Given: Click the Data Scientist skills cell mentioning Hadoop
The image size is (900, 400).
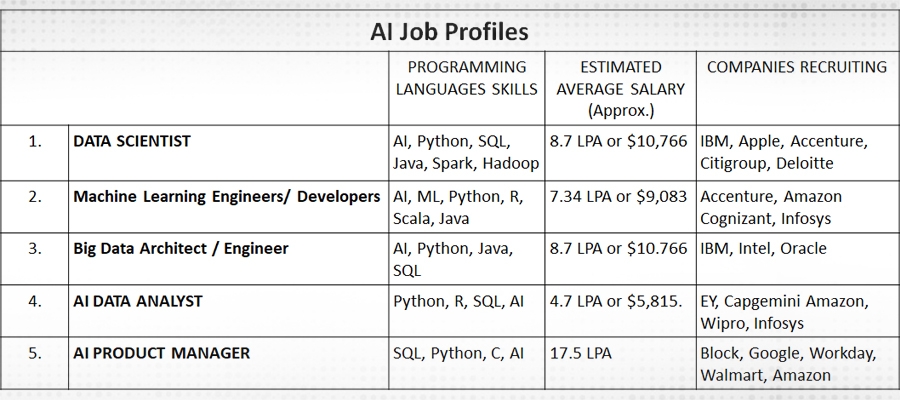Looking at the screenshot, I should 466,152.
